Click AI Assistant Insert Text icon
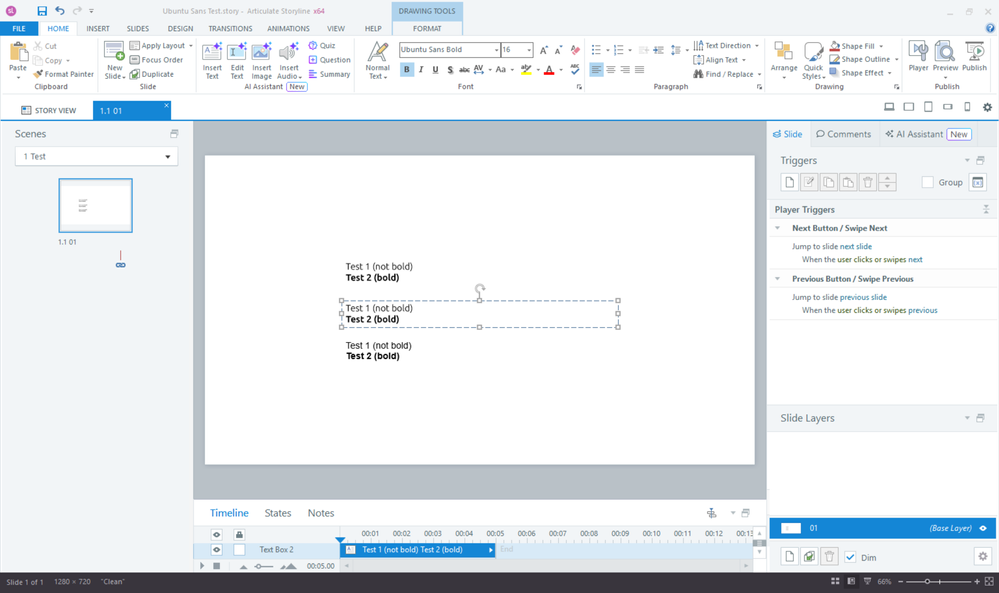The image size is (999, 593). pos(212,52)
